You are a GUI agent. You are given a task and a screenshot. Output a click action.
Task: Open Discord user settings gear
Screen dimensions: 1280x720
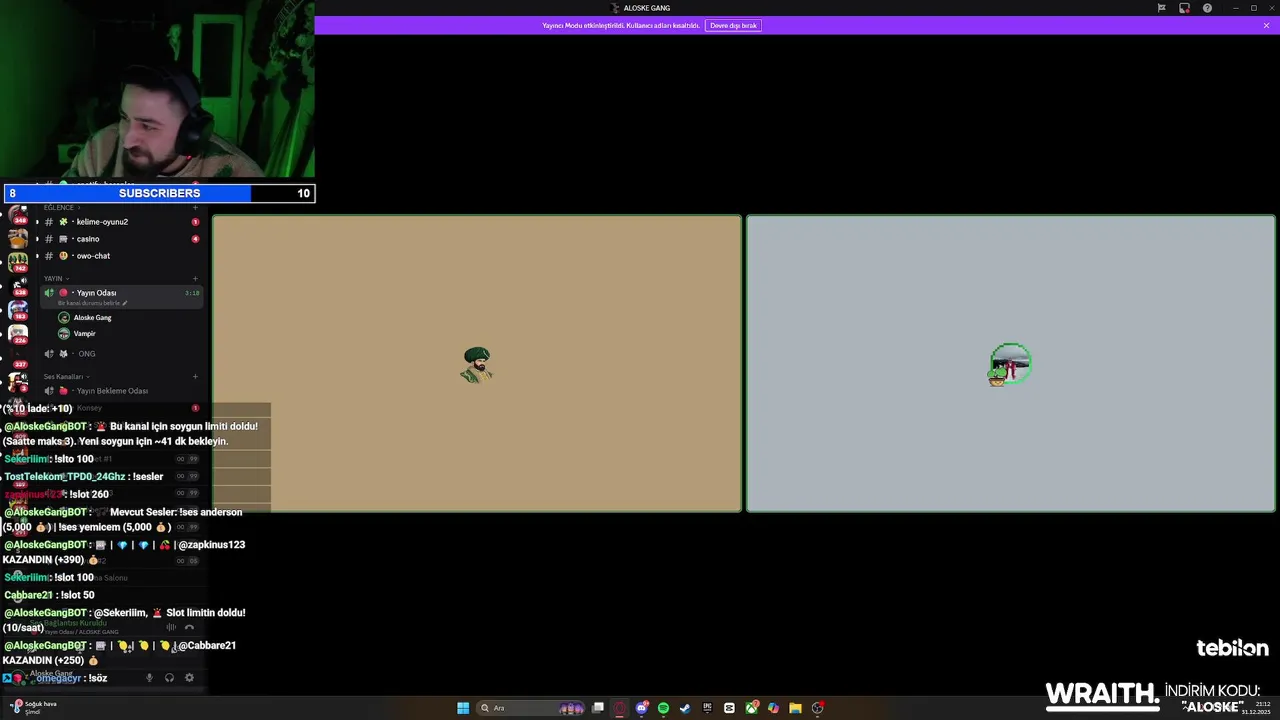pos(189,678)
